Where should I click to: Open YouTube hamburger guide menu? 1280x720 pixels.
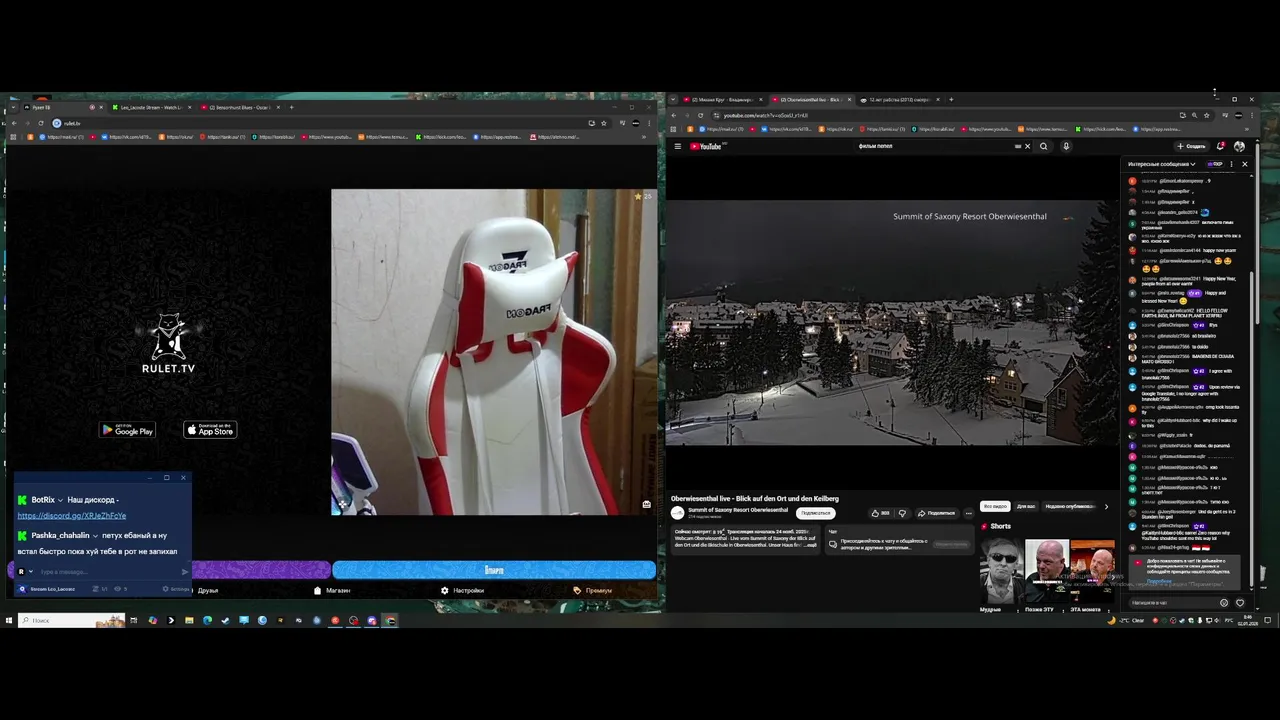[677, 146]
